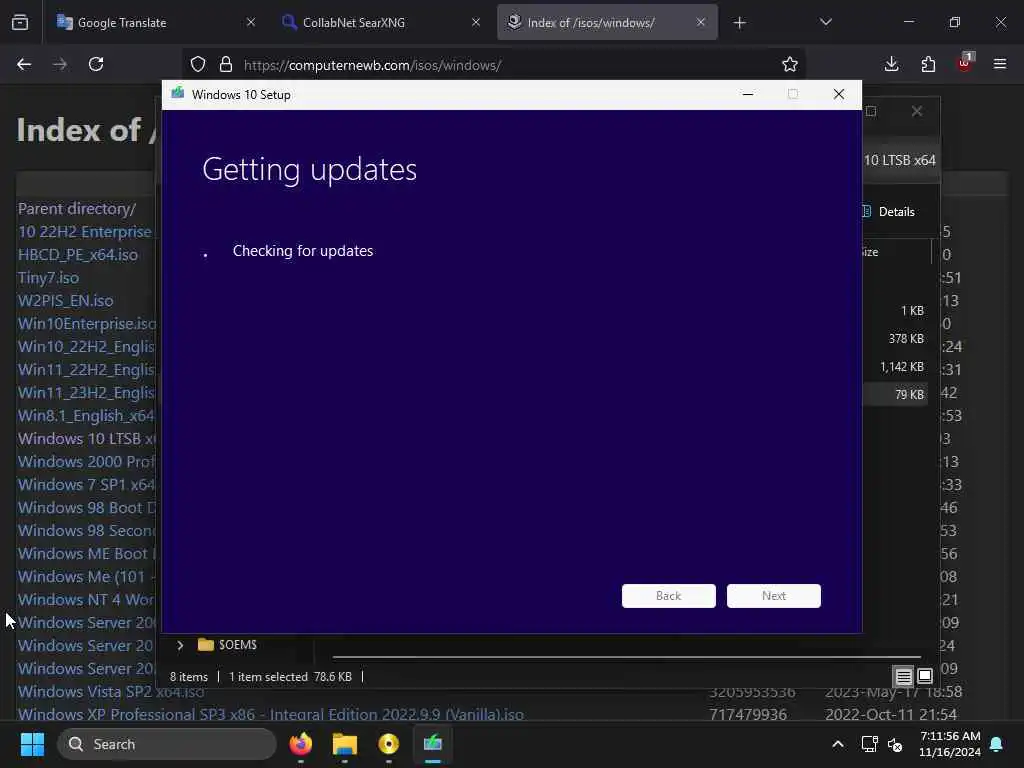
Task: Close the Index of /isos/windows/ tab
Action: (701, 23)
